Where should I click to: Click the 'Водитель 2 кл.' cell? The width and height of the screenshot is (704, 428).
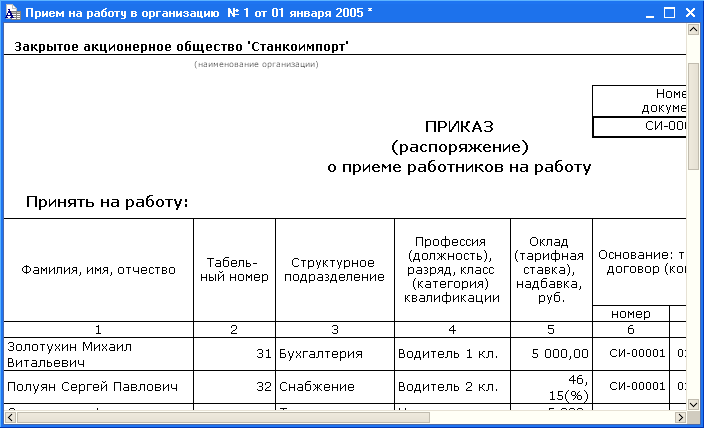click(x=452, y=387)
